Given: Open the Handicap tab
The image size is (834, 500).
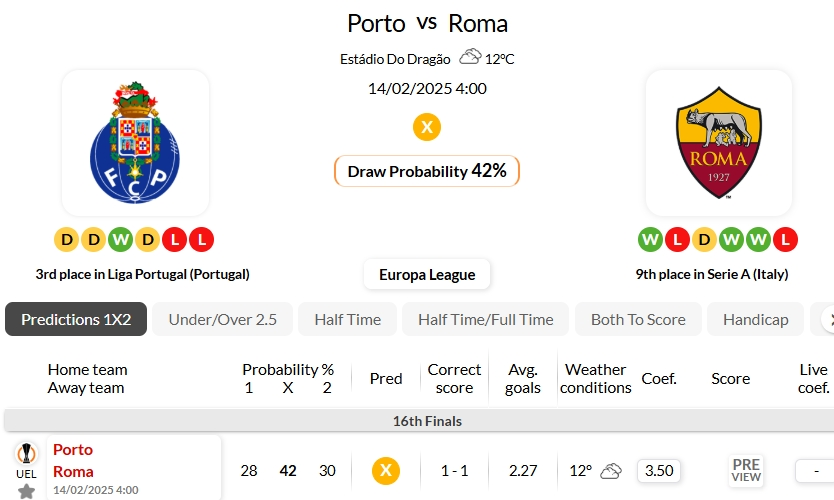Looking at the screenshot, I should [x=755, y=319].
